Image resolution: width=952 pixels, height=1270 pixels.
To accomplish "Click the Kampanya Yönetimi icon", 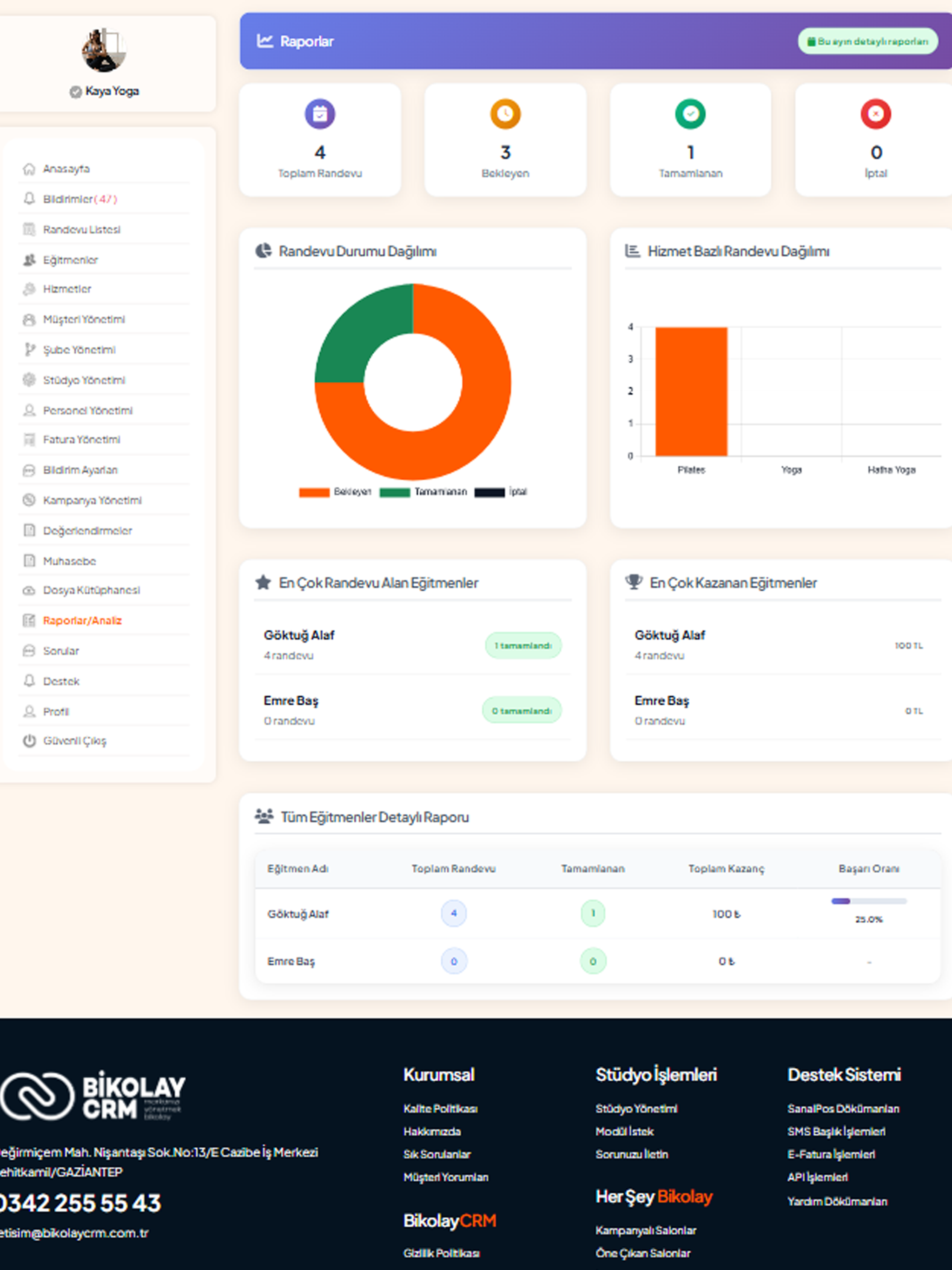I will pyautogui.click(x=29, y=500).
